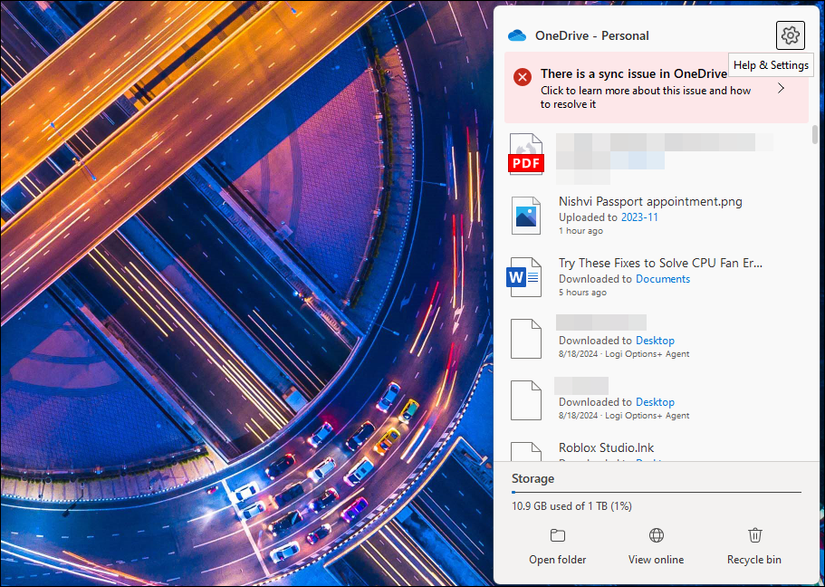825x587 pixels.
Task: Select the Storage section heading
Action: click(x=532, y=478)
